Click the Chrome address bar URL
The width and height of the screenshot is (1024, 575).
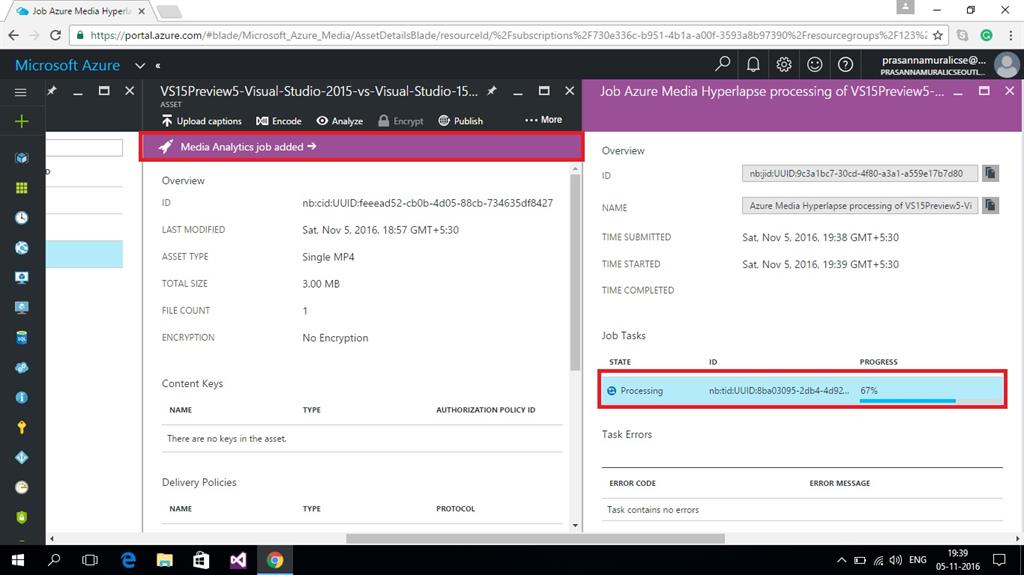pos(508,35)
